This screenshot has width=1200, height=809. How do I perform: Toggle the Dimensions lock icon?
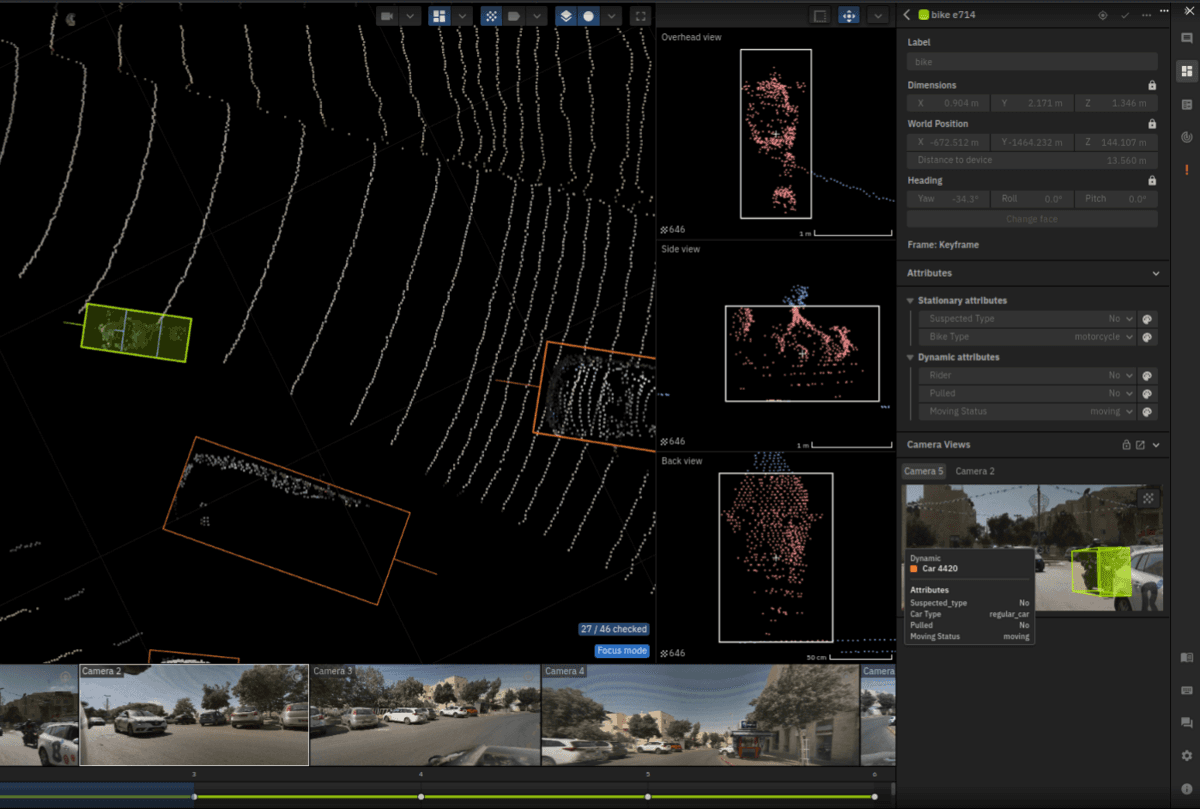coord(1152,86)
